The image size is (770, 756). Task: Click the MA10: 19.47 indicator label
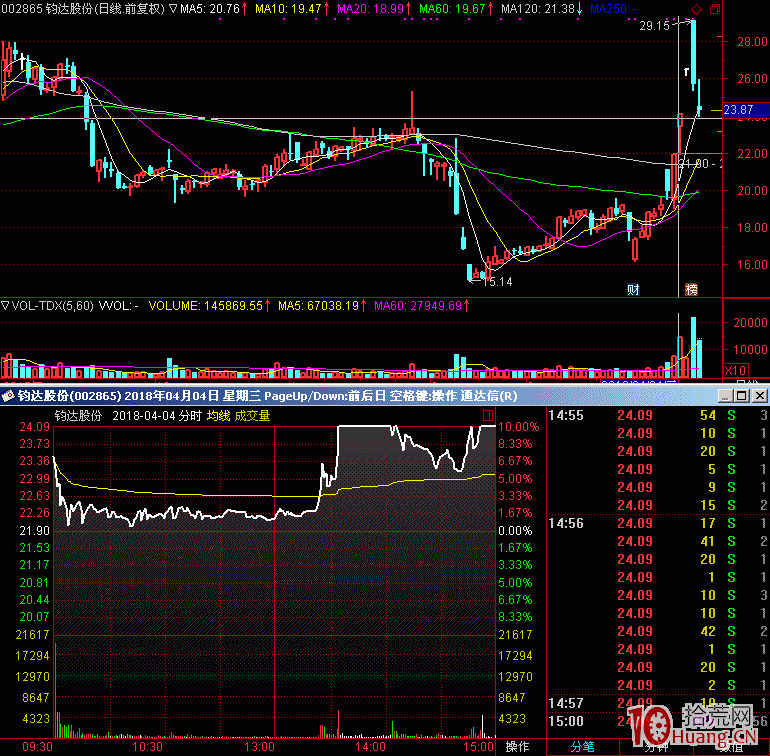[292, 9]
